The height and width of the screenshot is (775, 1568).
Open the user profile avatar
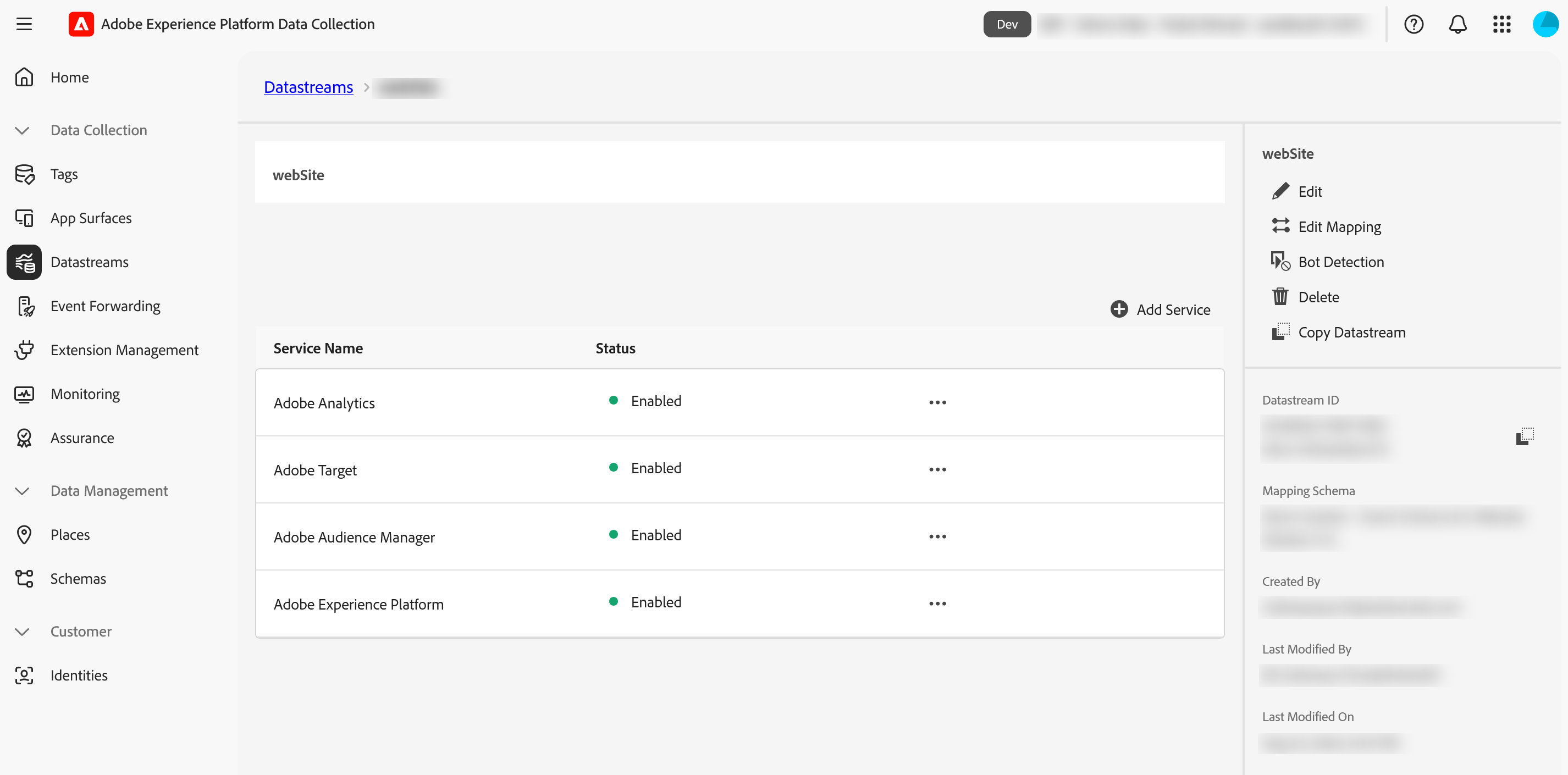(1545, 24)
